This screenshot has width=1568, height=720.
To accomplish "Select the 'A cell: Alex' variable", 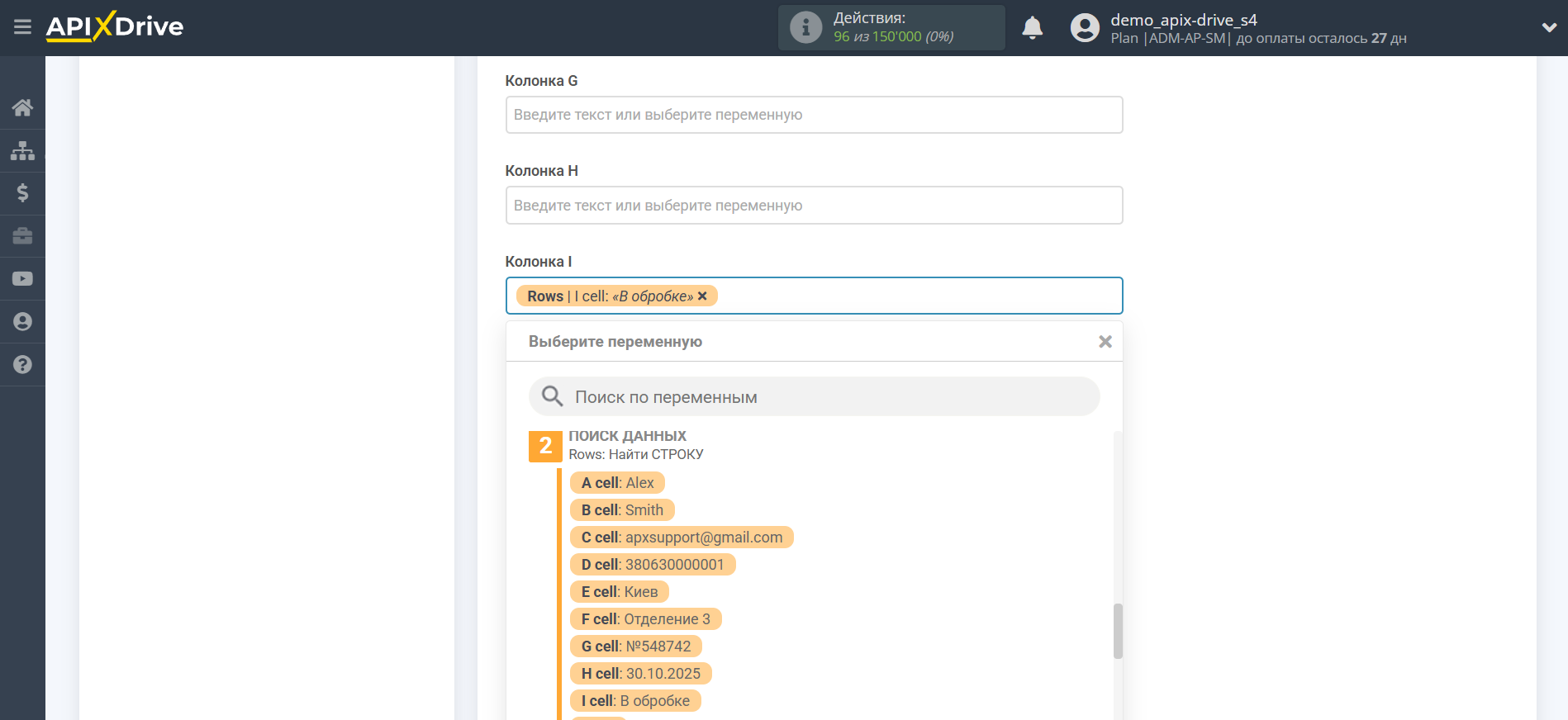I will coord(617,483).
